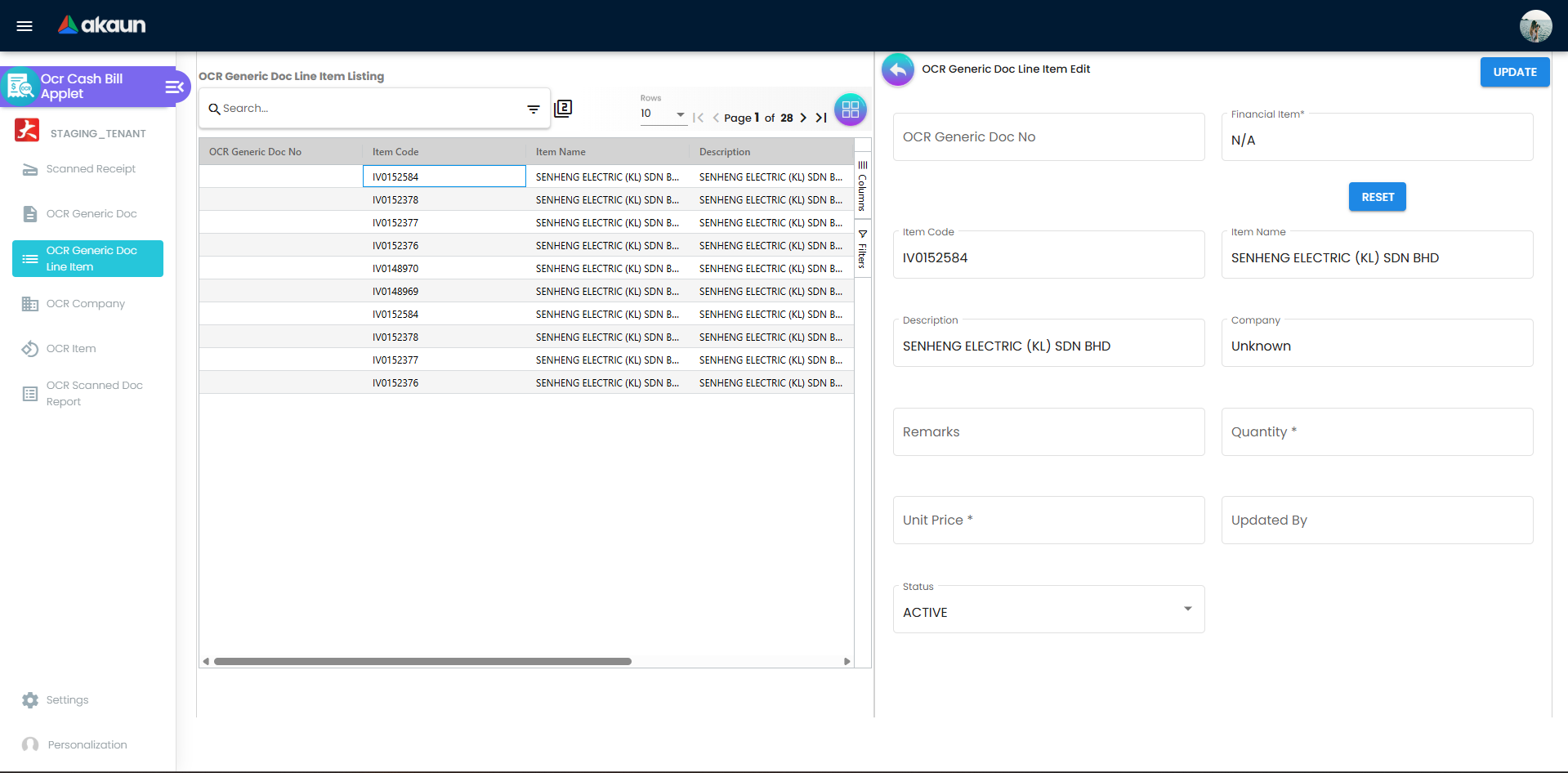The height and width of the screenshot is (773, 1568).
Task: Open the hamburger main menu
Action: [x=25, y=26]
